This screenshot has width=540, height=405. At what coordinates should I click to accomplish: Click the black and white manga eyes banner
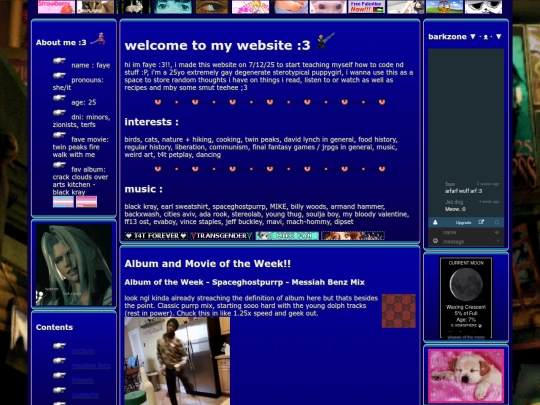(483, 7)
